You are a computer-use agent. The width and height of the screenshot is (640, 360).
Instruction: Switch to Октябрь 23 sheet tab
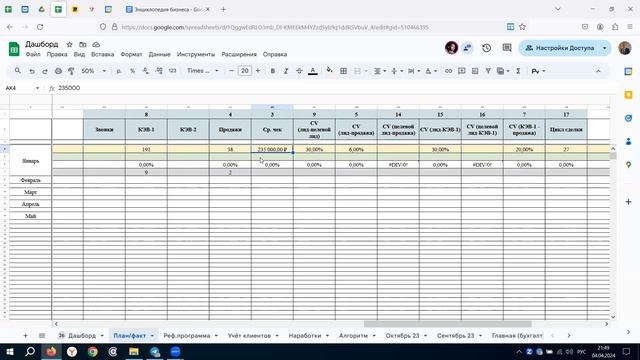[402, 336]
